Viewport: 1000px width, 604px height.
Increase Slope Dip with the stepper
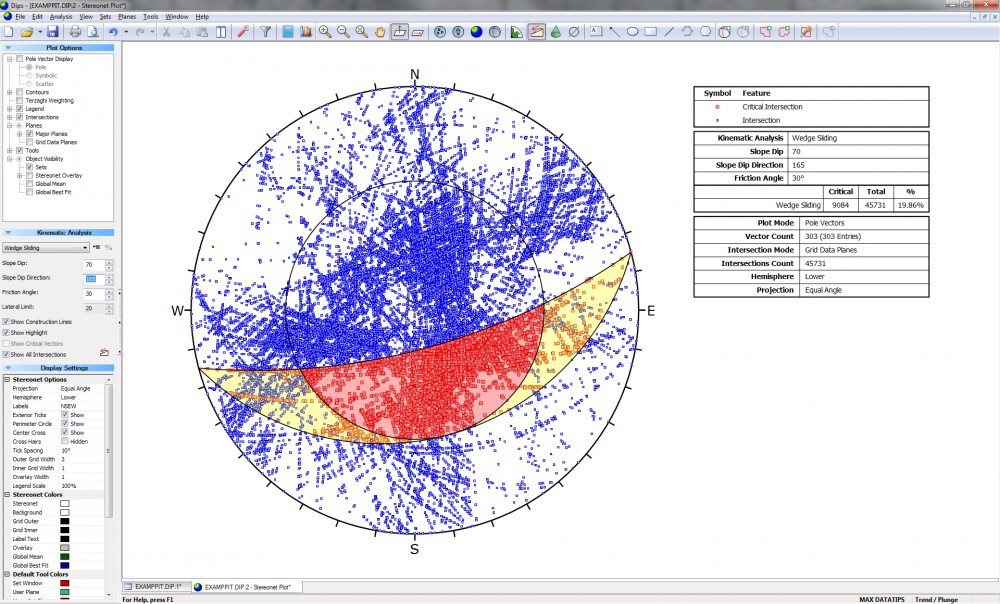(x=109, y=262)
